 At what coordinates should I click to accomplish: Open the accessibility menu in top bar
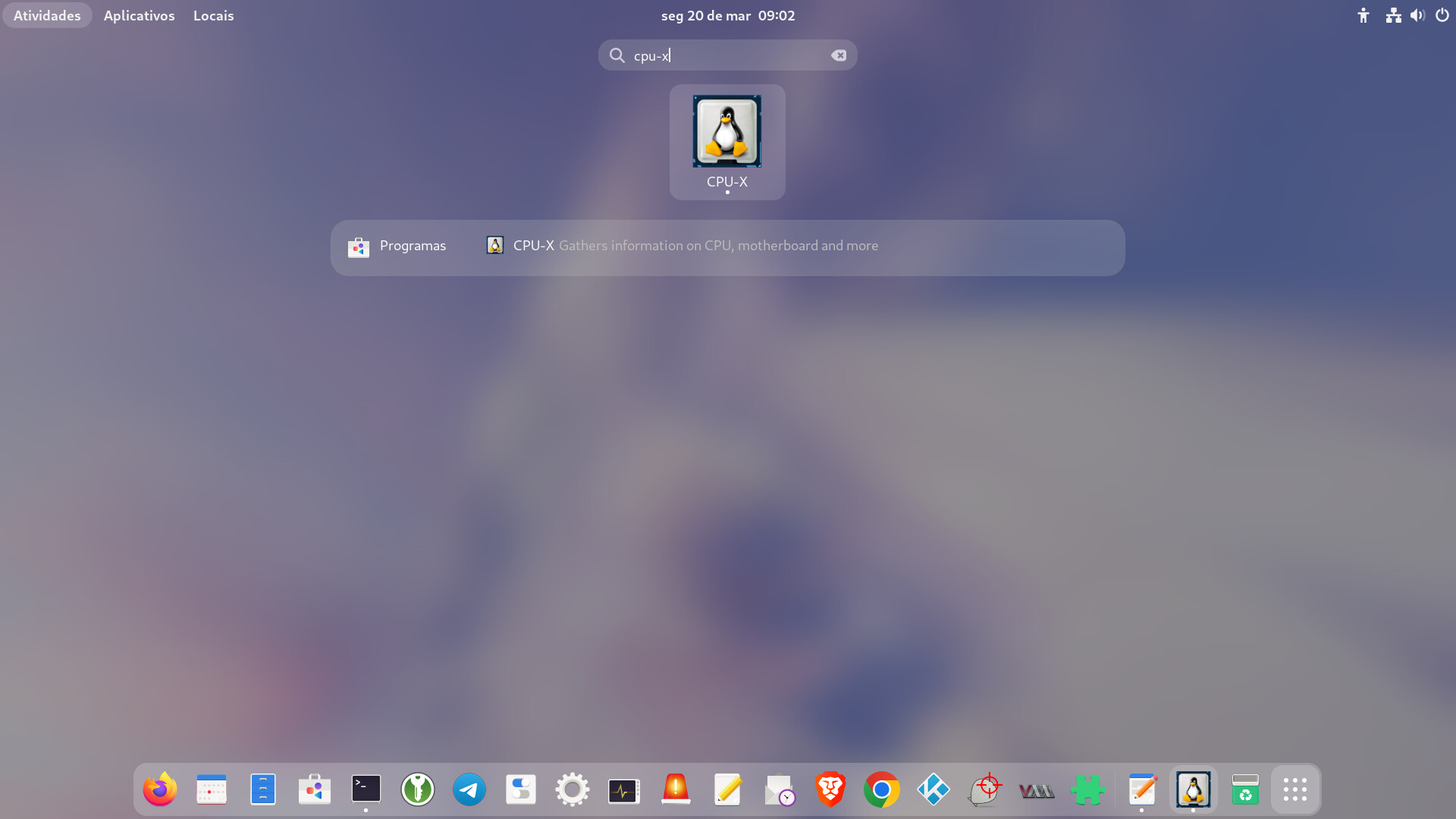click(1363, 15)
